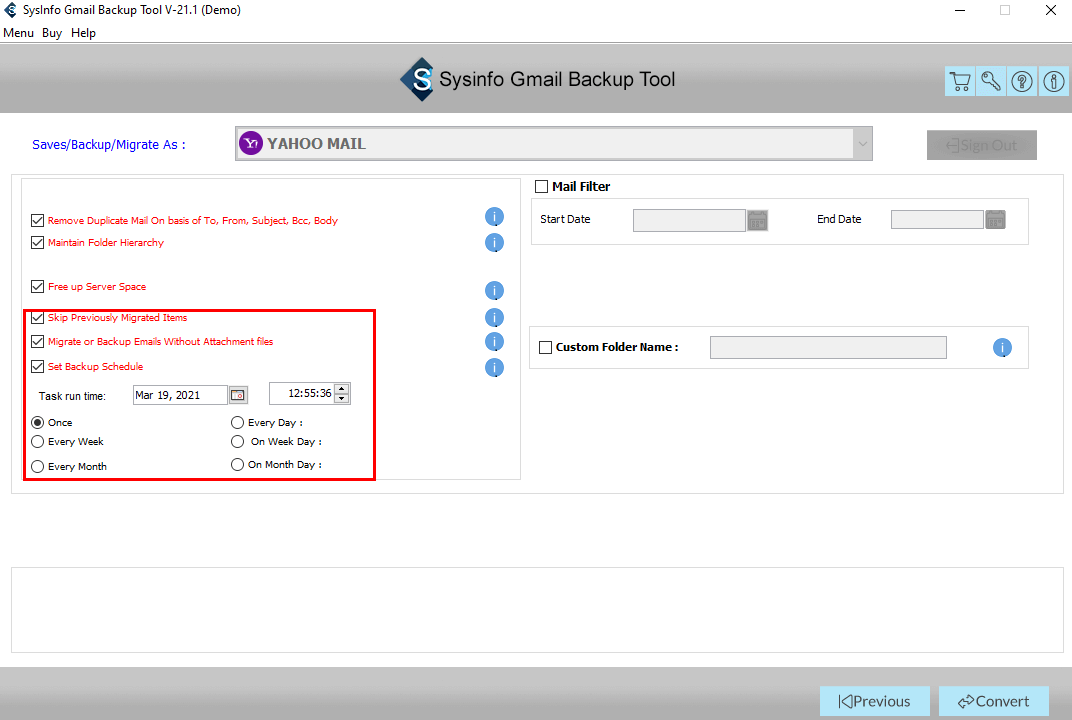
Task: Open the question mark help icon
Action: click(1022, 81)
